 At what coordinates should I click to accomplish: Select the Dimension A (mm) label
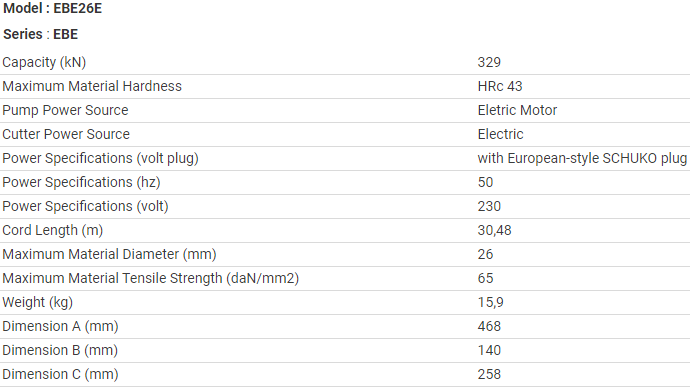coord(60,326)
